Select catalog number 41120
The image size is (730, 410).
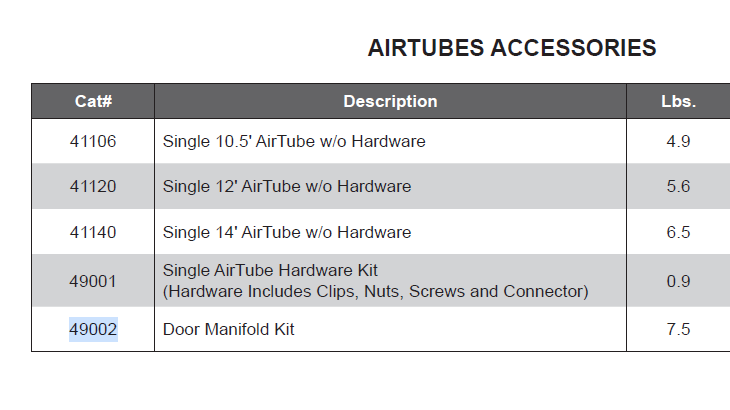coord(93,187)
